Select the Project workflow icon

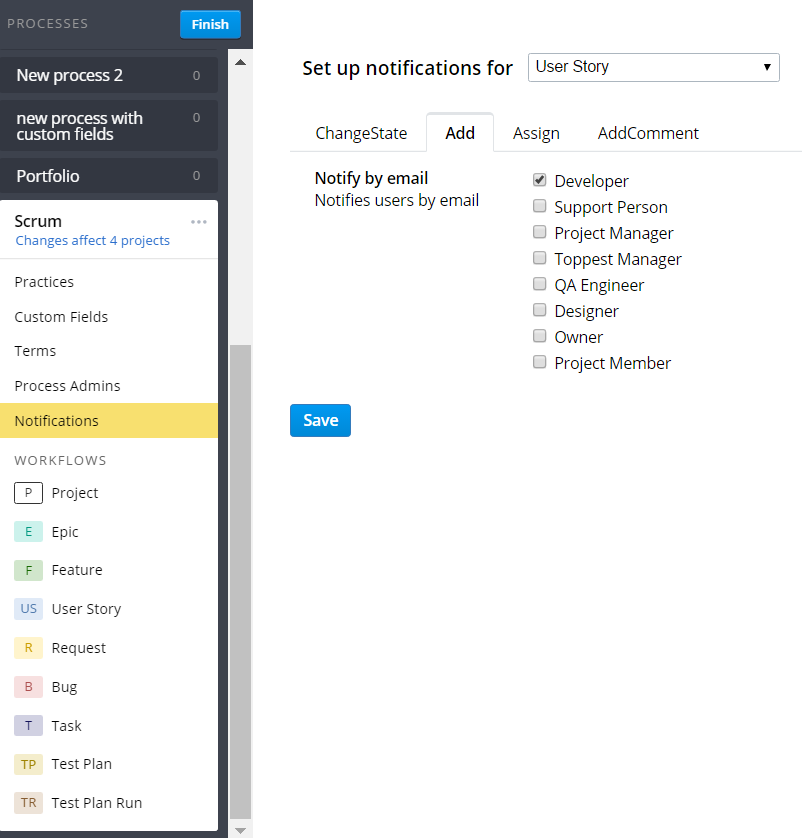(28, 493)
